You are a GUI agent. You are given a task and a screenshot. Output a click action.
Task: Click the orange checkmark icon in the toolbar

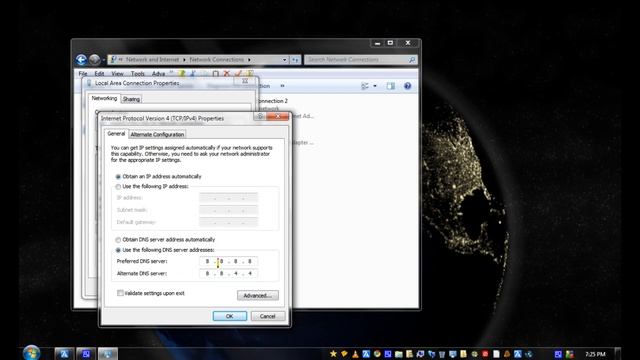coord(238,74)
